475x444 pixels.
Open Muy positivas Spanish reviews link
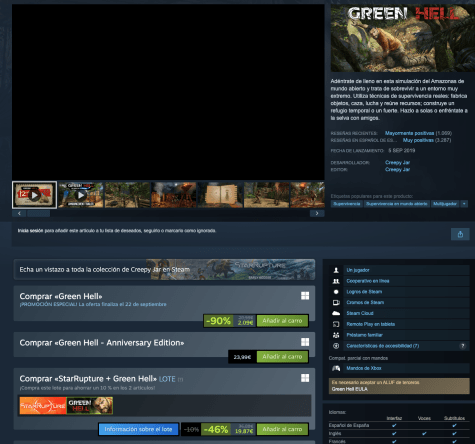[418, 140]
